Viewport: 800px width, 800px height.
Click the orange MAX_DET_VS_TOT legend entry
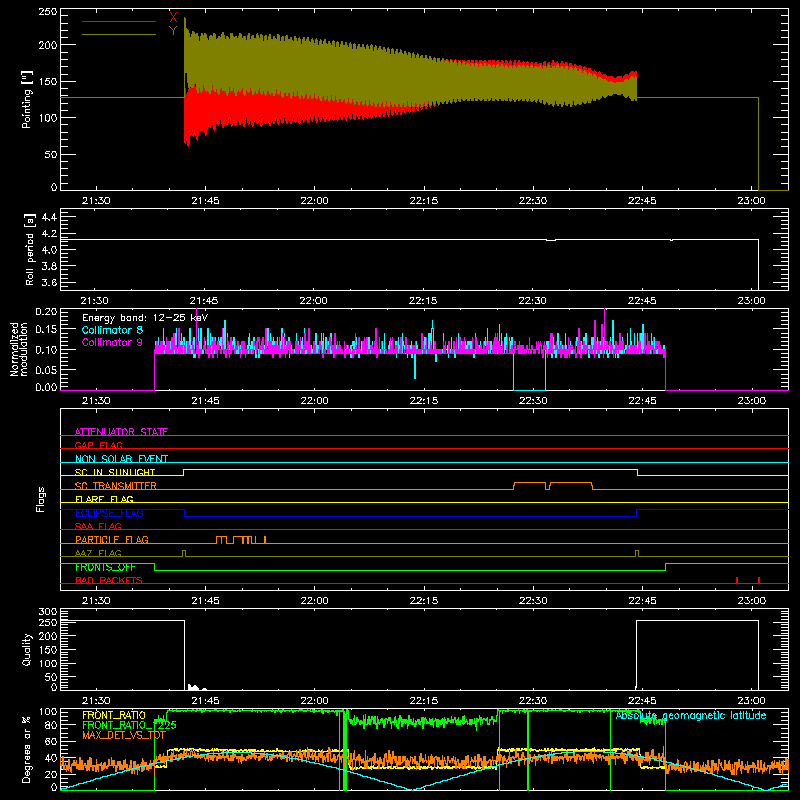pos(123,735)
